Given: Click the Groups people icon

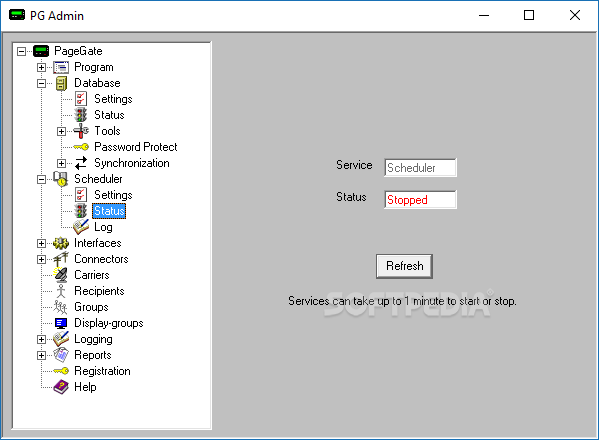Looking at the screenshot, I should [60, 307].
